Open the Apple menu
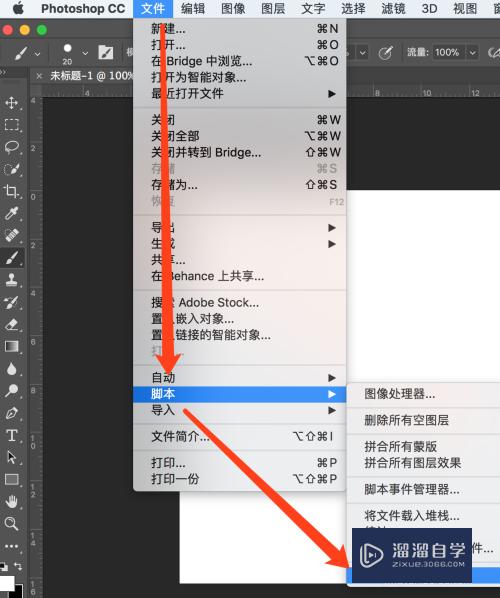Screen dimensions: 500x598 (x=18, y=8)
